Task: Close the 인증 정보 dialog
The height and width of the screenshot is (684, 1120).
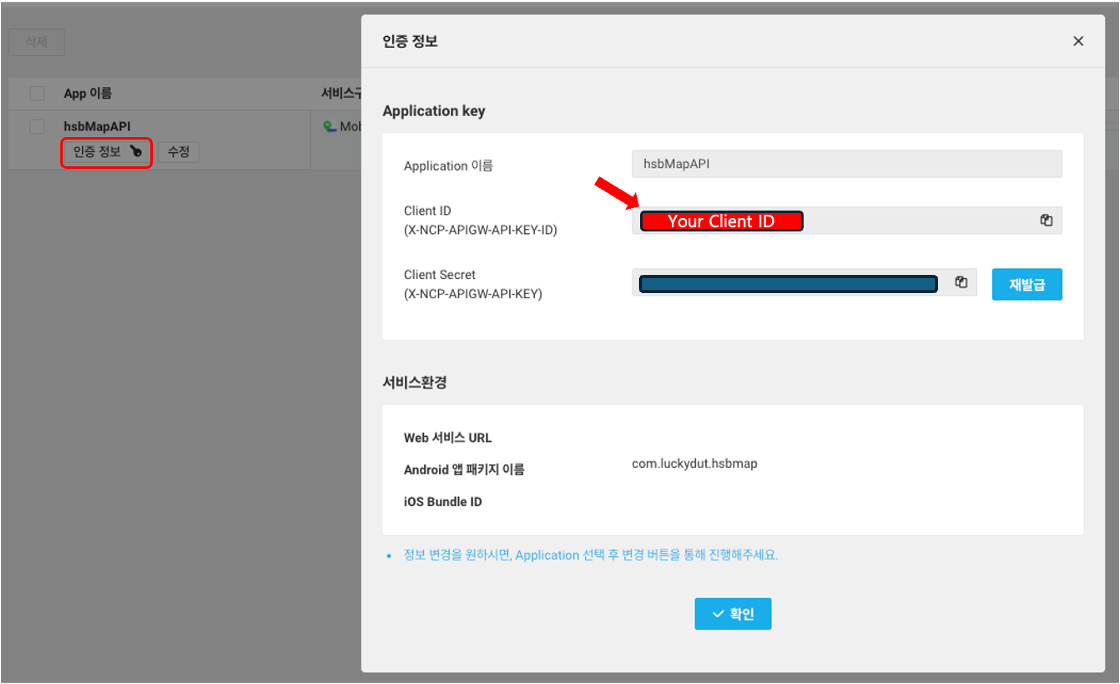Action: coord(1078,41)
